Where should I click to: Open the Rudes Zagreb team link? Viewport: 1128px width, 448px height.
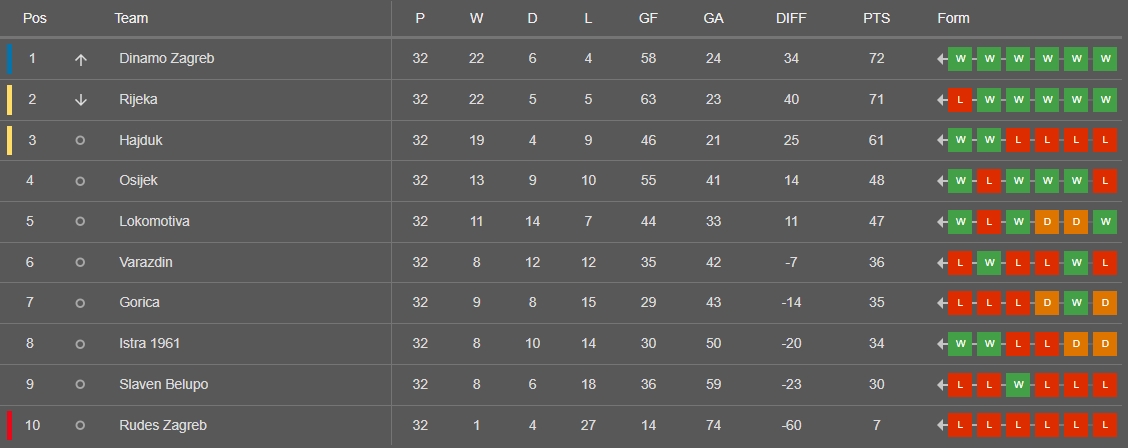[x=163, y=426]
